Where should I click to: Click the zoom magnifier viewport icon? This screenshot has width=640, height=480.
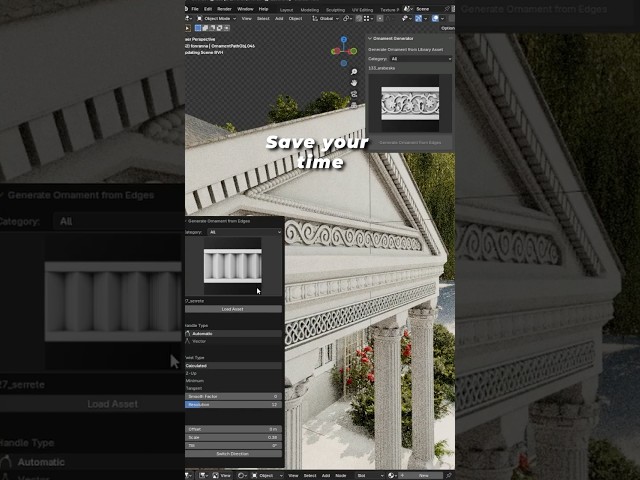[x=354, y=72]
